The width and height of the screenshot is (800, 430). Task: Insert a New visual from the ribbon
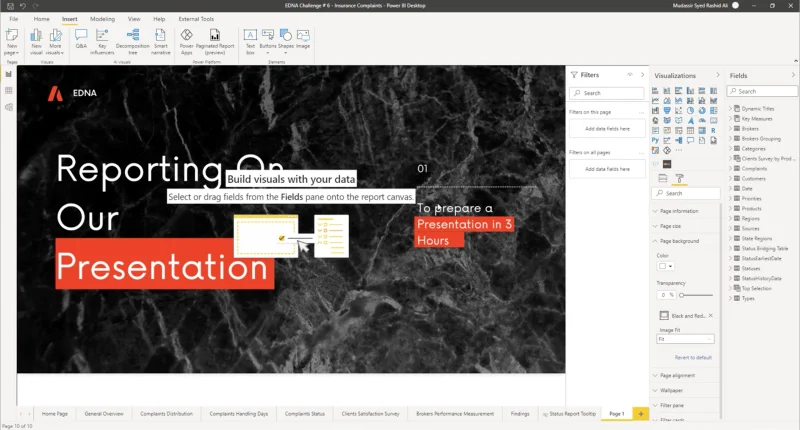pyautogui.click(x=36, y=42)
